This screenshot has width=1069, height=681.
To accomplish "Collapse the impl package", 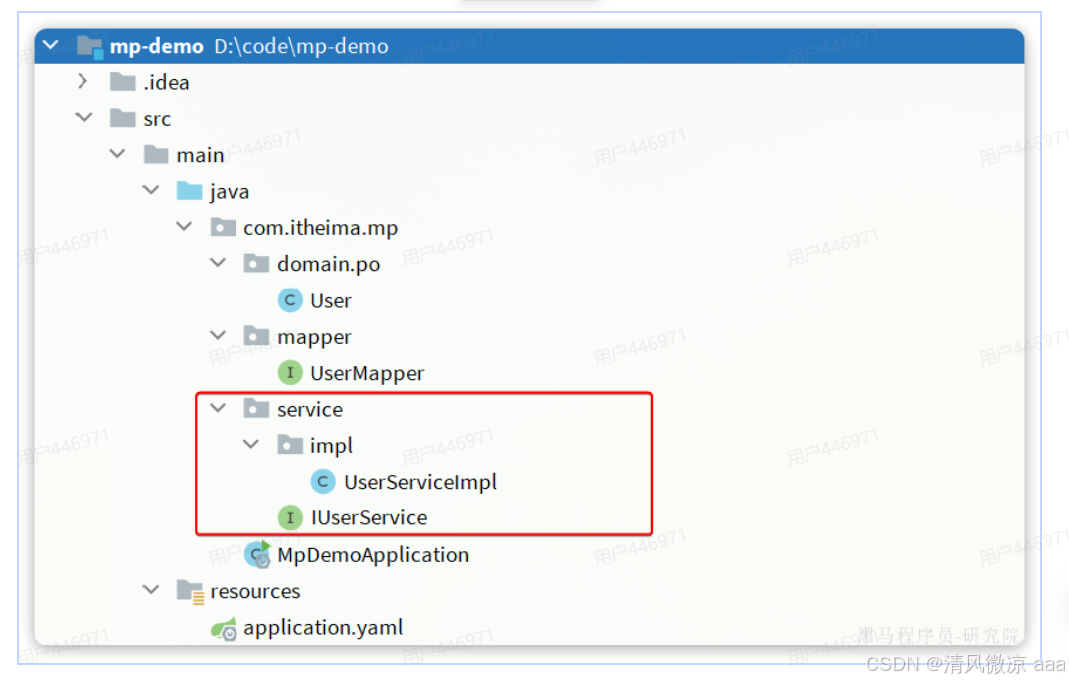I will tap(251, 444).
